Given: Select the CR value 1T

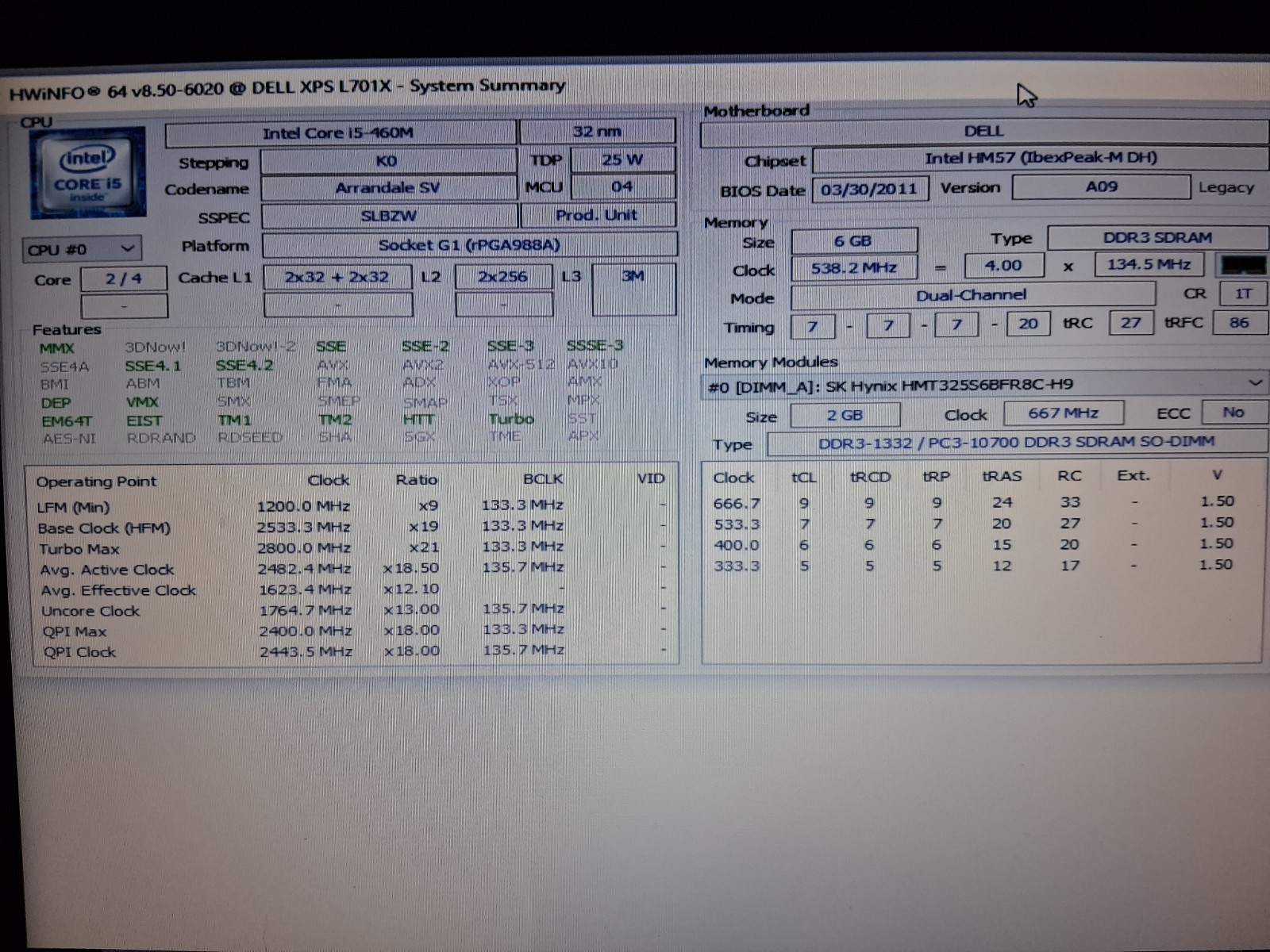Looking at the screenshot, I should point(1243,294).
